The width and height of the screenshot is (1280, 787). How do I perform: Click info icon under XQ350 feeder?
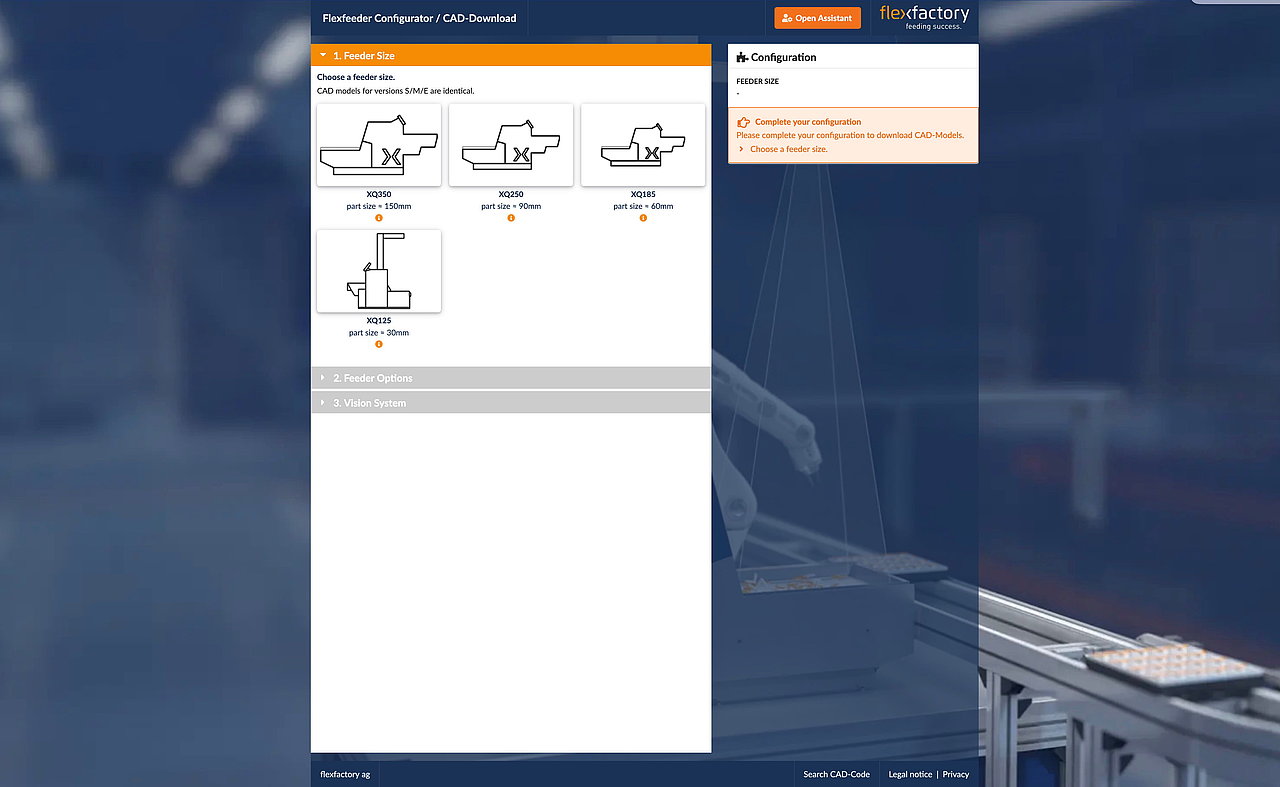tap(379, 218)
